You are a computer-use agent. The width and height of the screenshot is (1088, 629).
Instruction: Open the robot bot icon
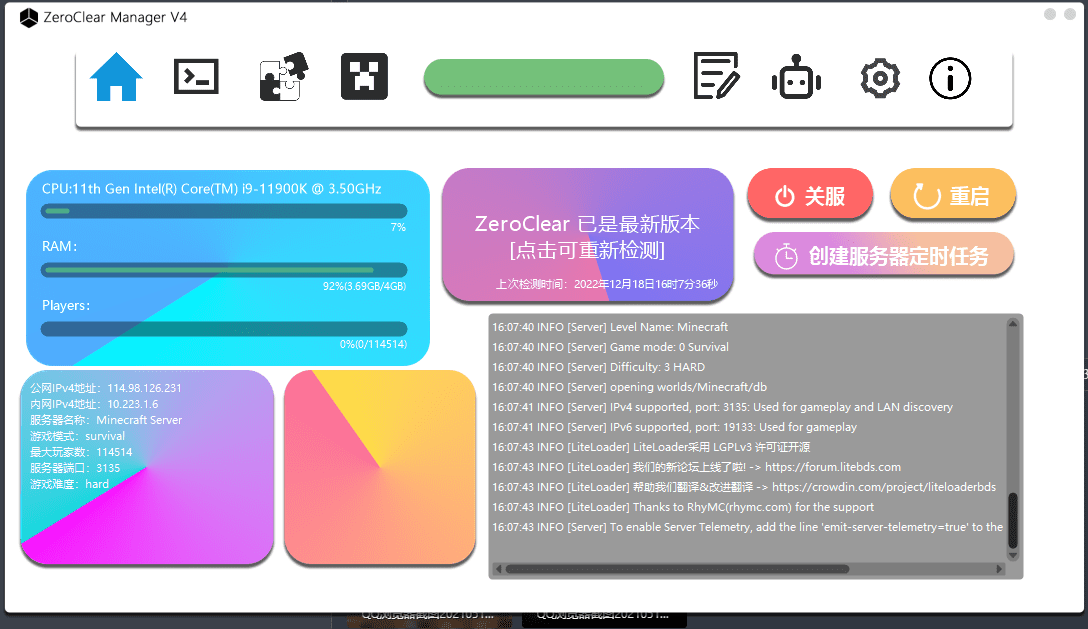pos(796,77)
